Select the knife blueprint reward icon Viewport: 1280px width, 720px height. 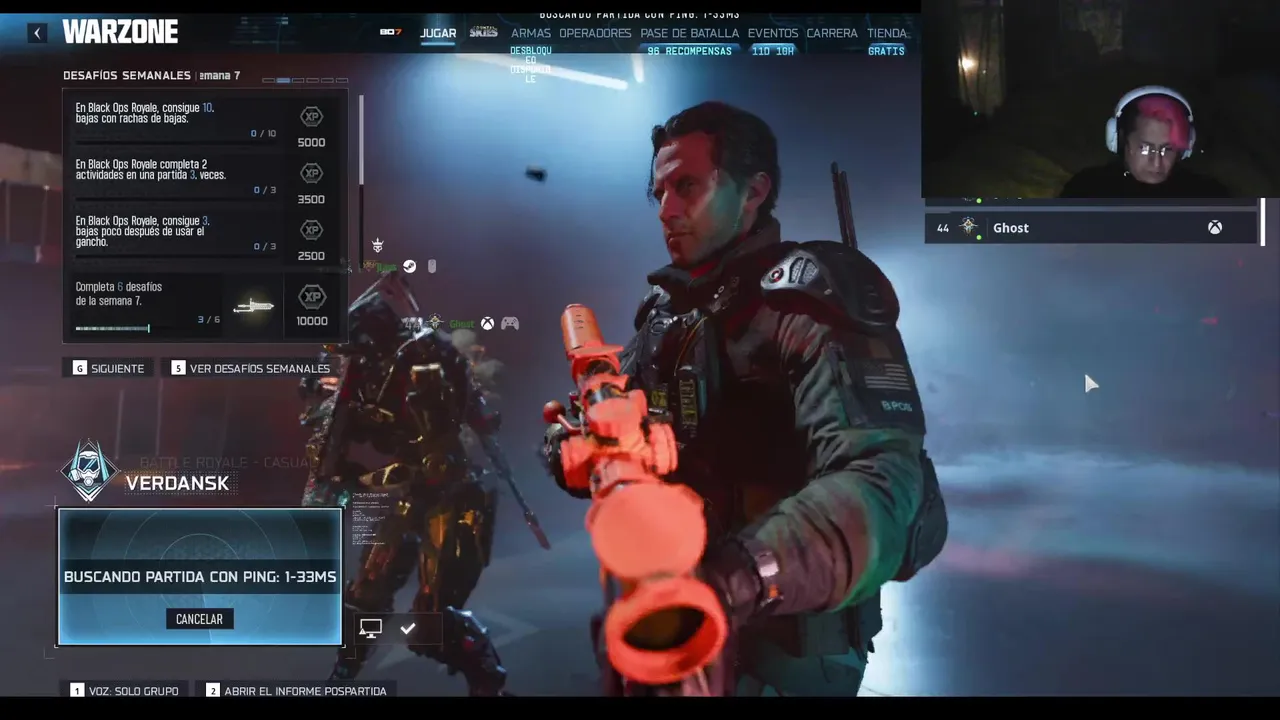pos(253,306)
